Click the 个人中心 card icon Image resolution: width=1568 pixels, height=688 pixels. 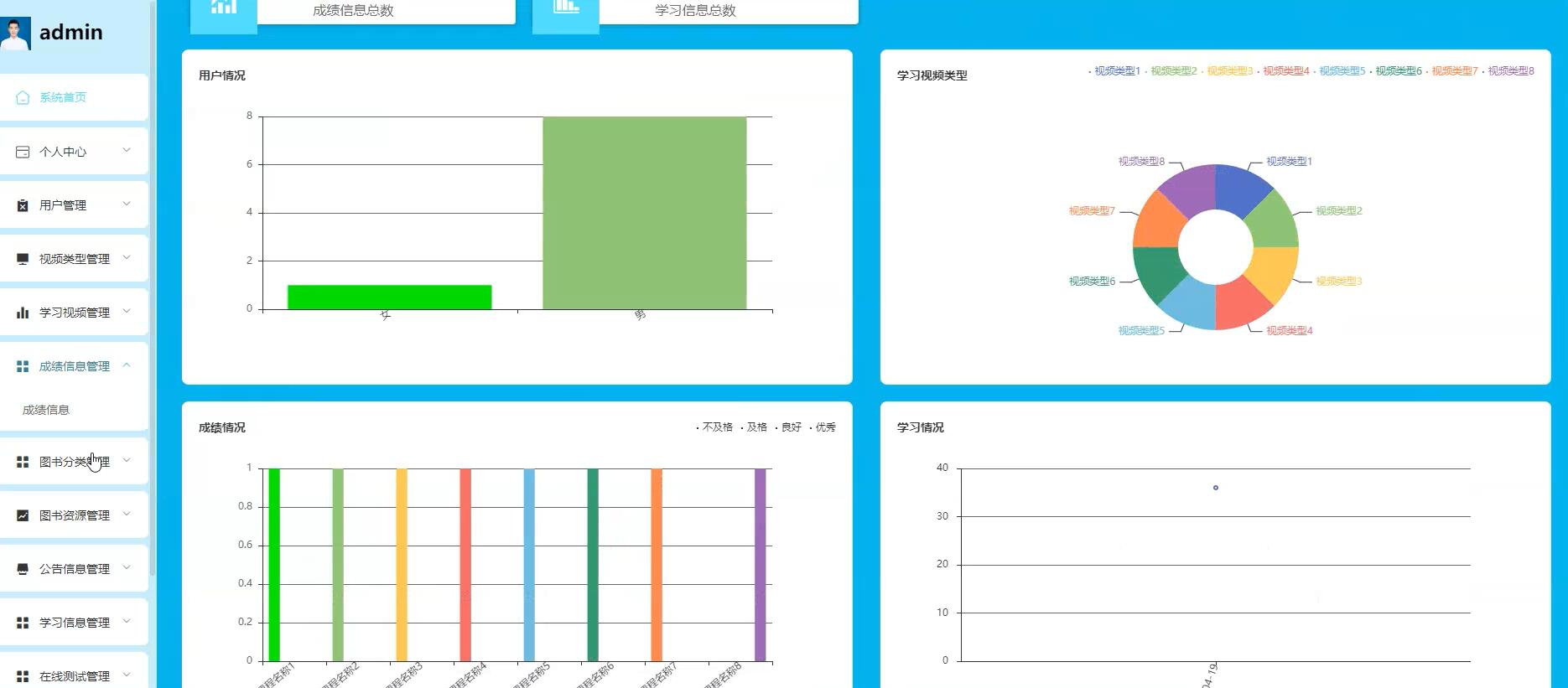[x=23, y=152]
